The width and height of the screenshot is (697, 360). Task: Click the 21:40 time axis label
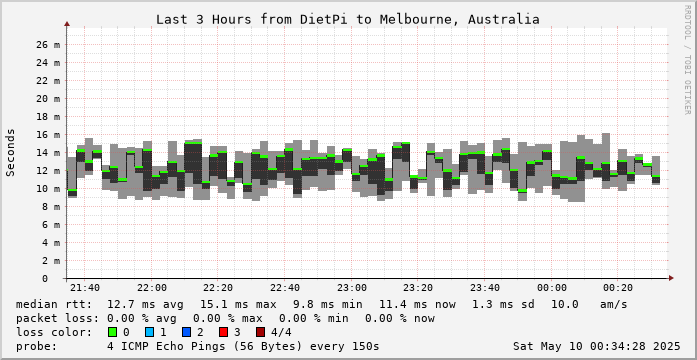pyautogui.click(x=85, y=288)
